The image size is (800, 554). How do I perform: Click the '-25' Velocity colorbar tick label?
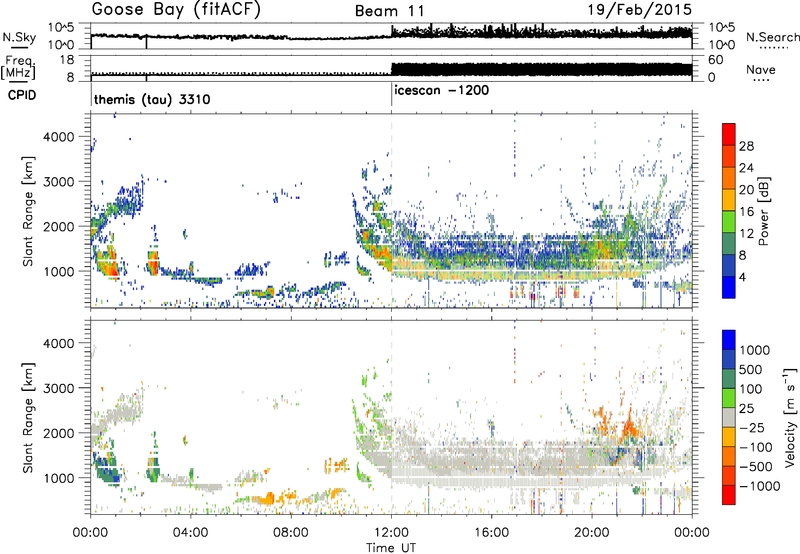coord(752,428)
